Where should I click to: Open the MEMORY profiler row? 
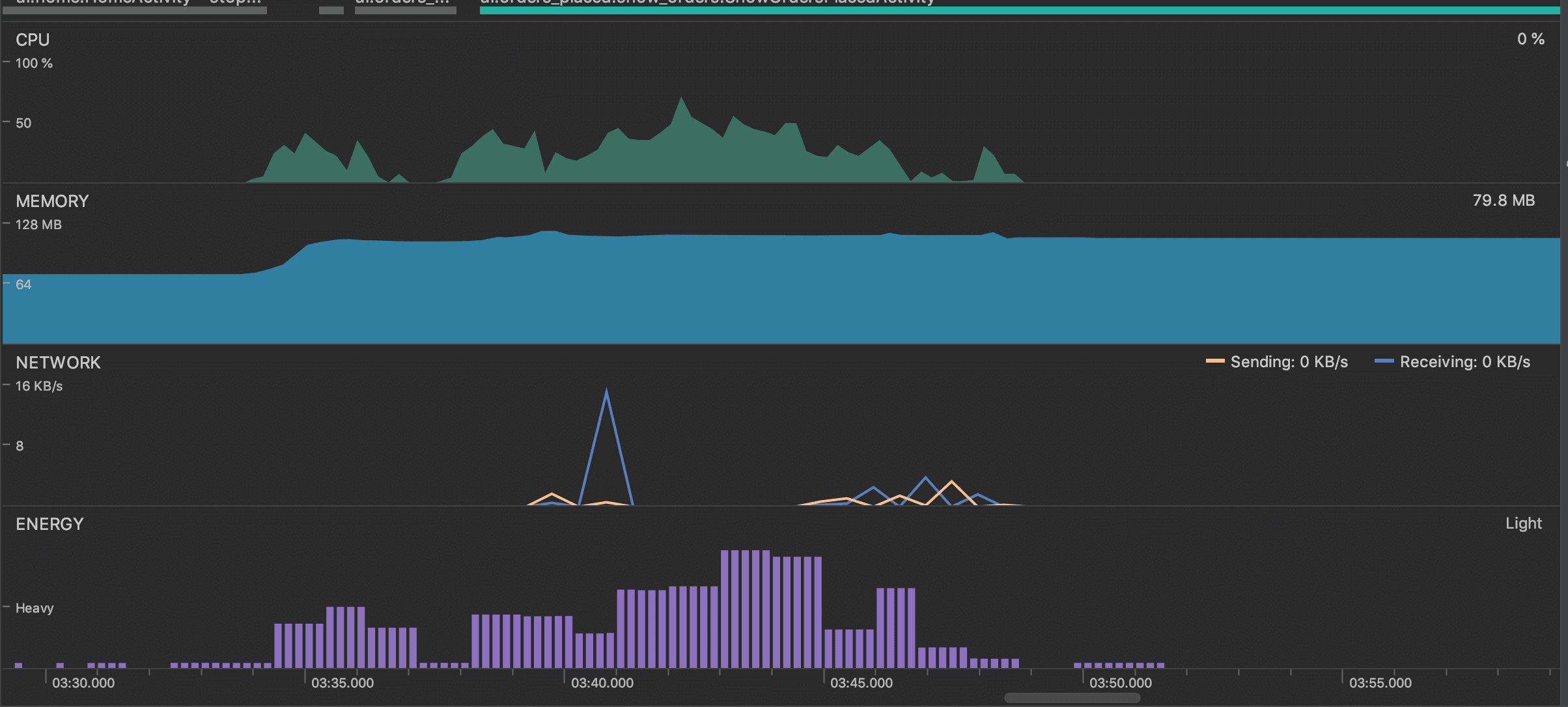(x=52, y=201)
